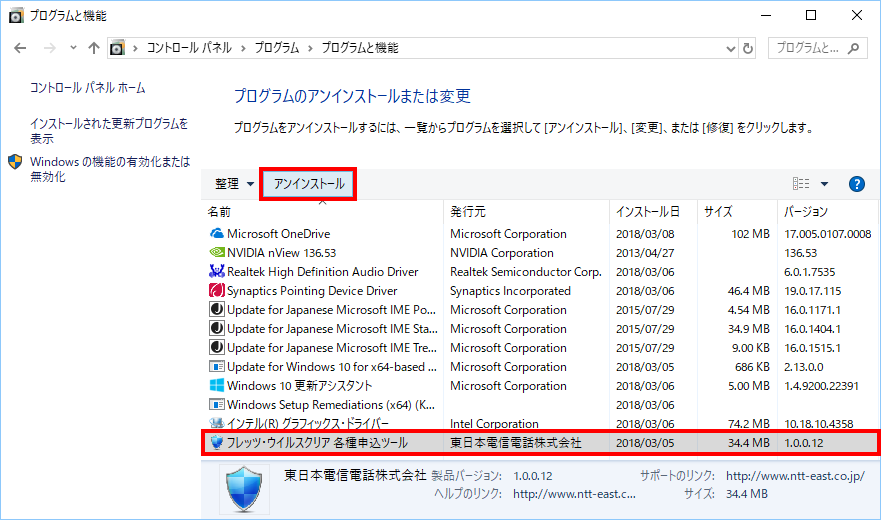Viewport: 881px width, 520px height.
Task: Click the プログラム breadcrumb in the address bar
Action: coord(275,48)
